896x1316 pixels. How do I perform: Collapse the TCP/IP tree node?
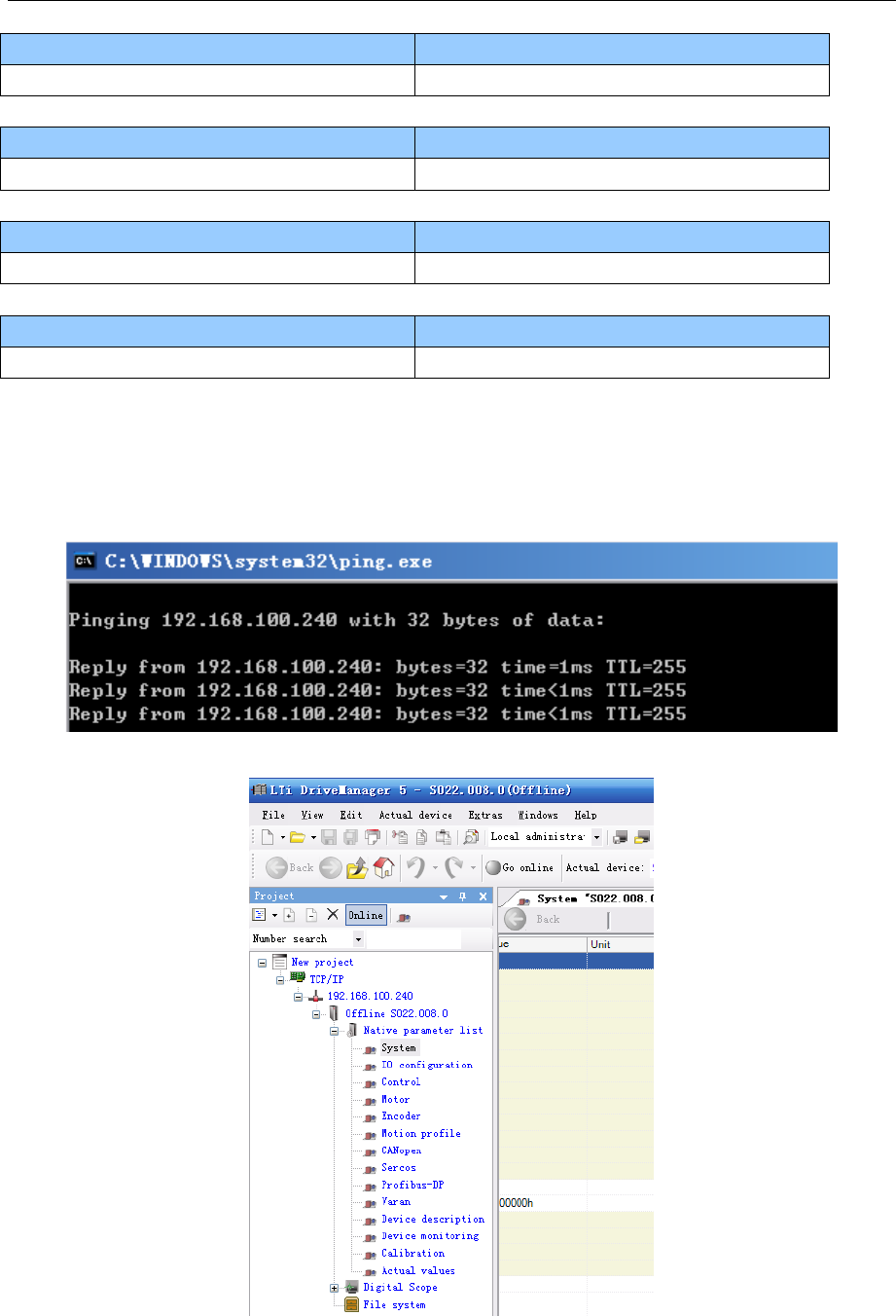[279, 979]
